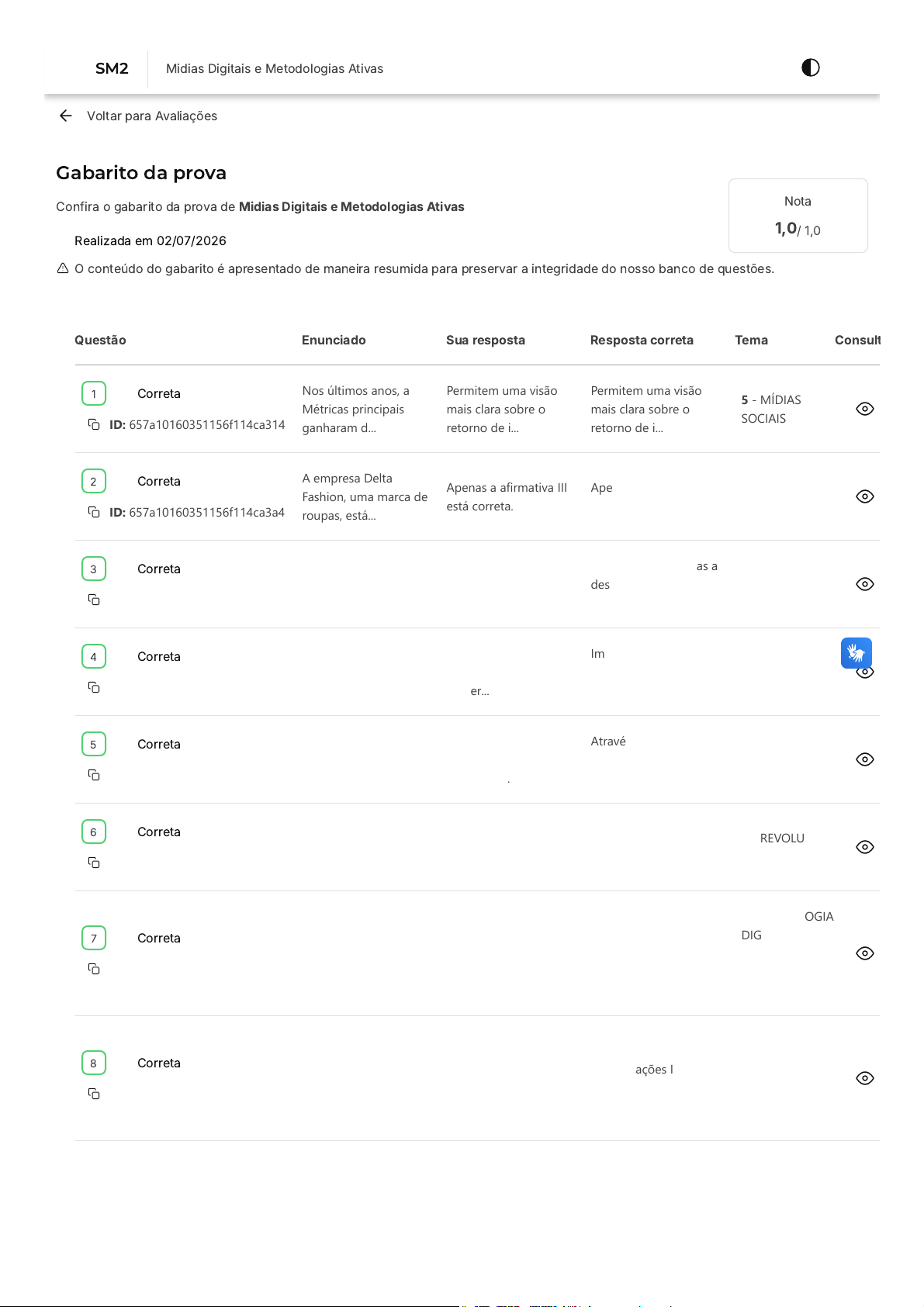
Task: Click the SM2 logo in the header
Action: tap(112, 68)
